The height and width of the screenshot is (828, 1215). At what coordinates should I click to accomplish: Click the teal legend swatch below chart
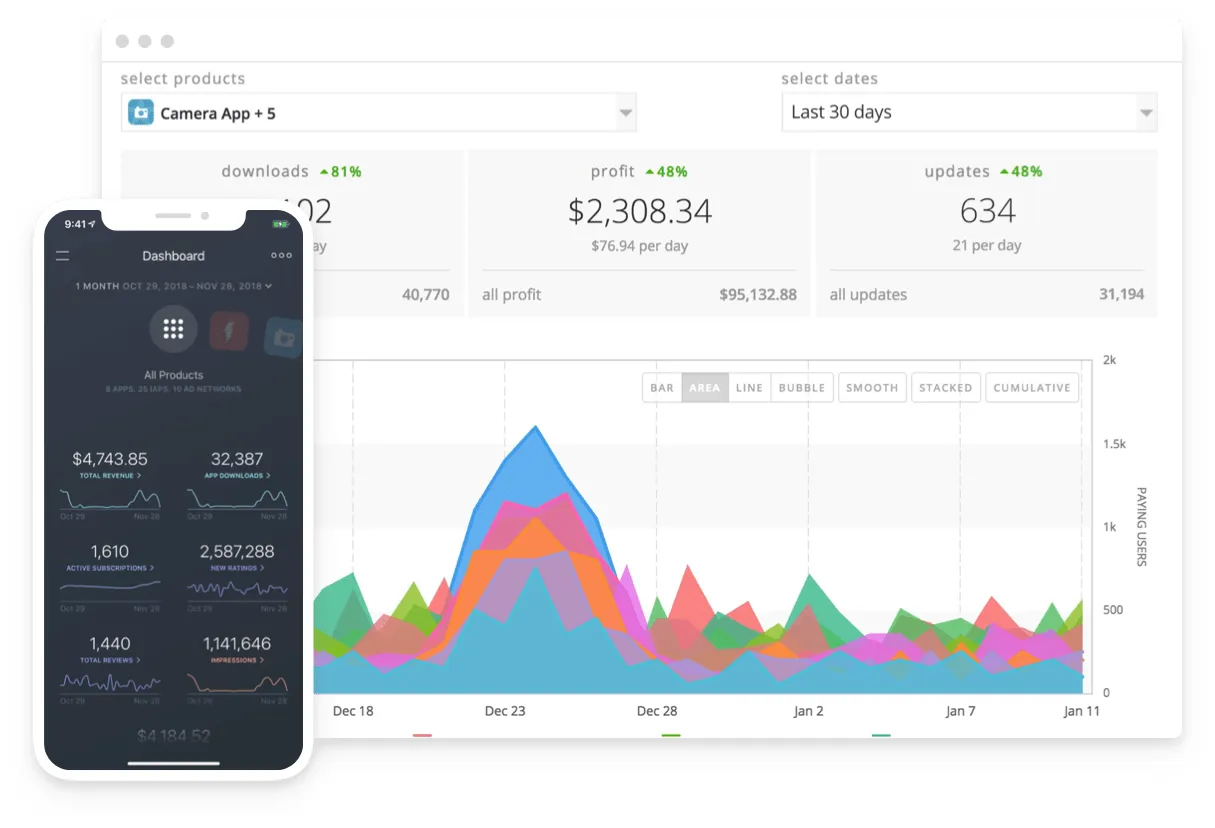pyautogui.click(x=881, y=735)
